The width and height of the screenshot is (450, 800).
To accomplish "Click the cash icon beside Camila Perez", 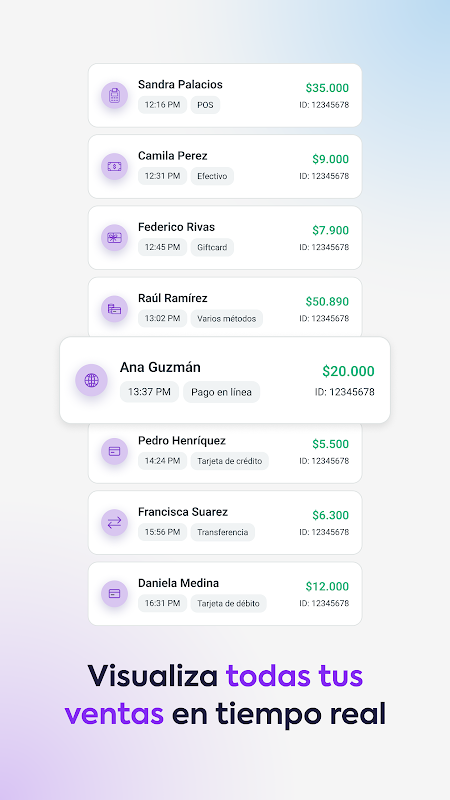I will tap(114, 166).
